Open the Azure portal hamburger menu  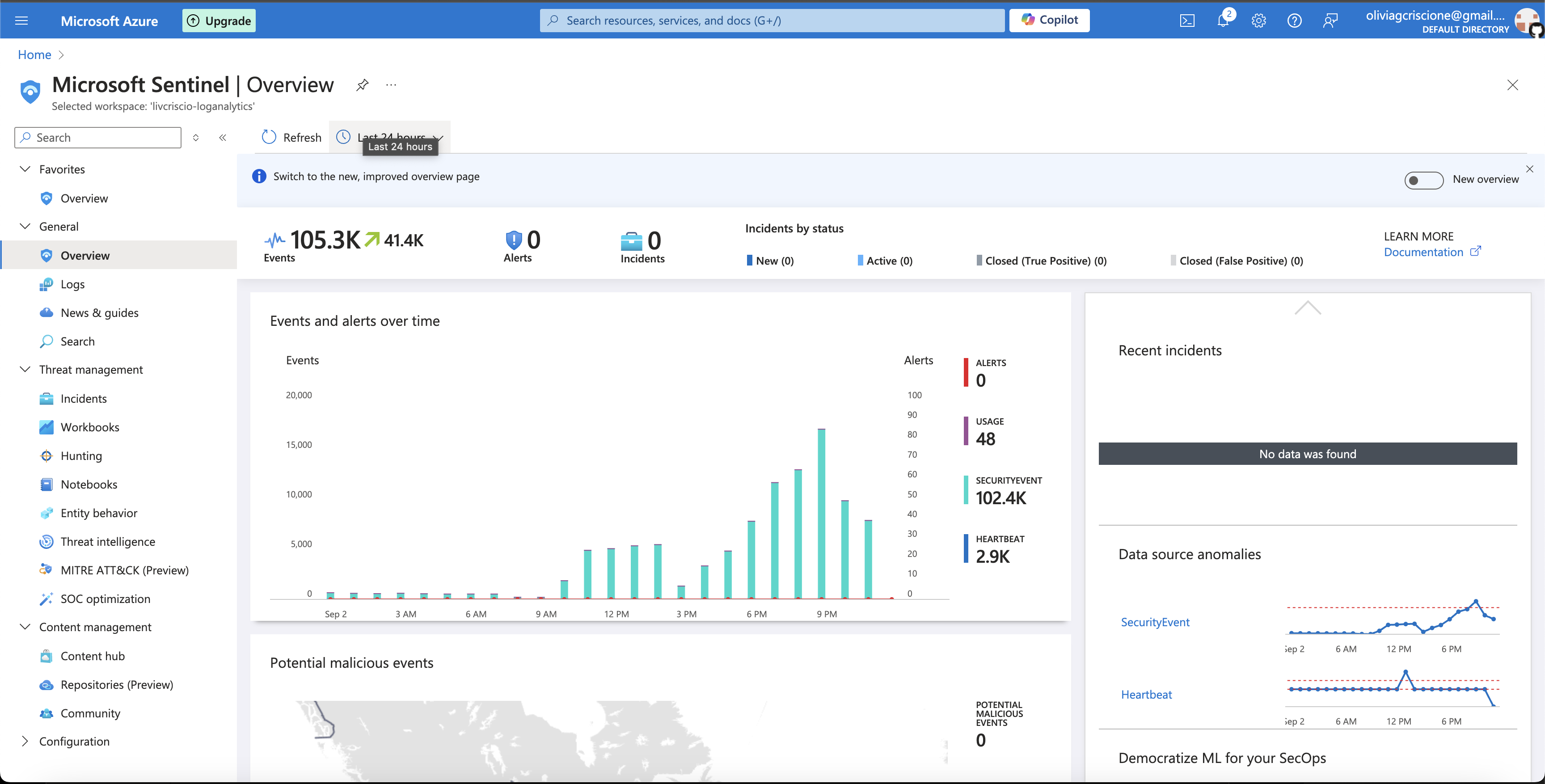click(x=21, y=21)
